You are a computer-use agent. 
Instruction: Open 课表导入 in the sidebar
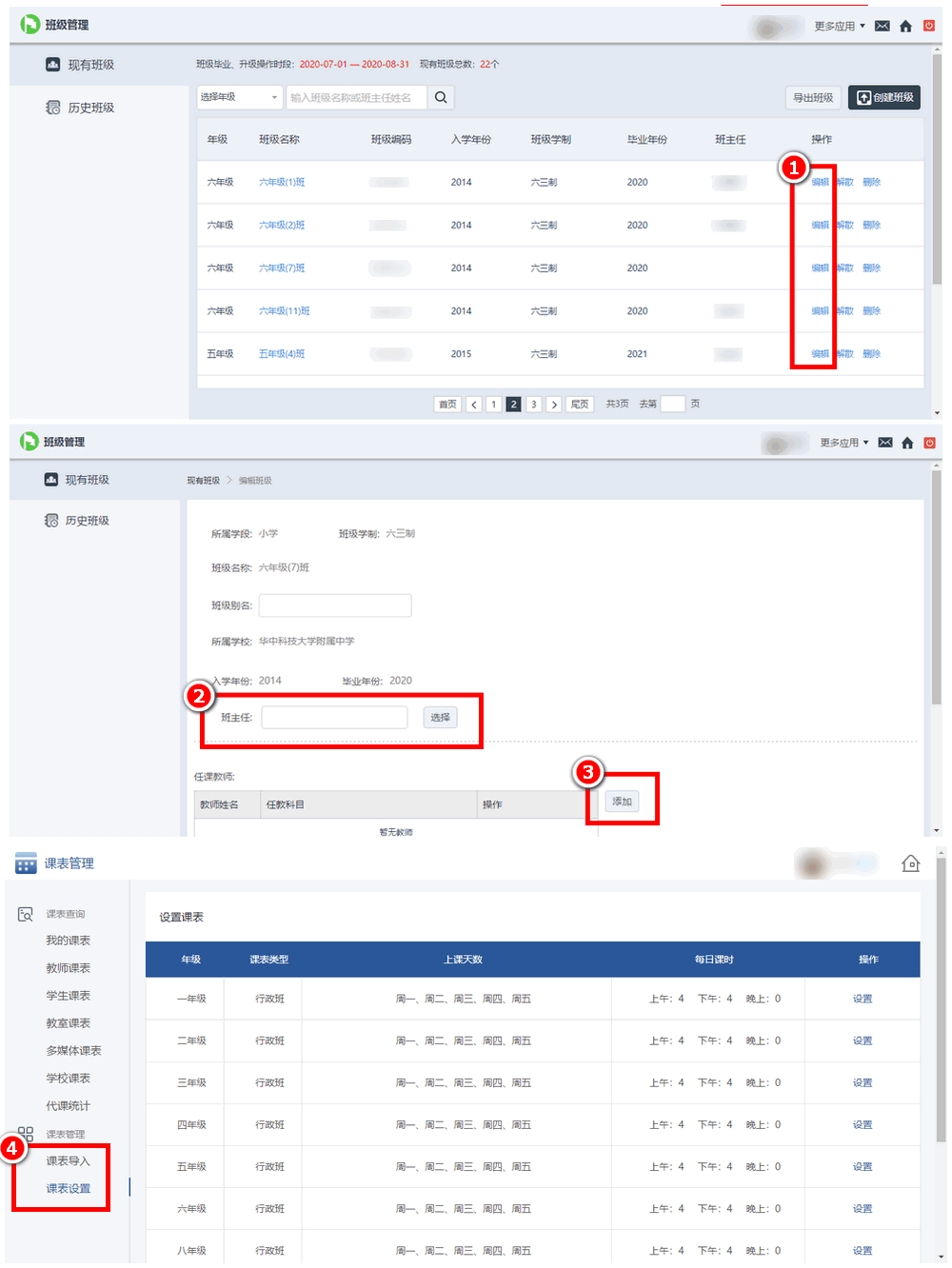(x=69, y=1161)
